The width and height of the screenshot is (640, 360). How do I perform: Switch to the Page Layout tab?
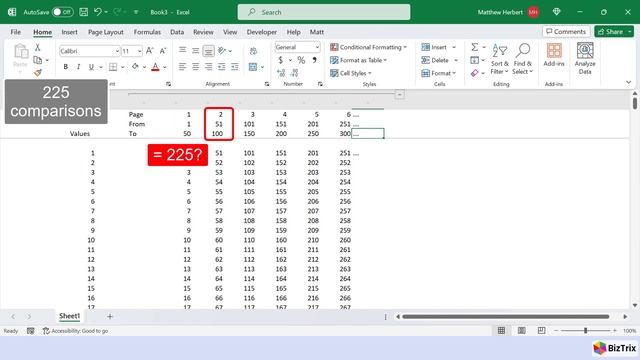[x=106, y=32]
